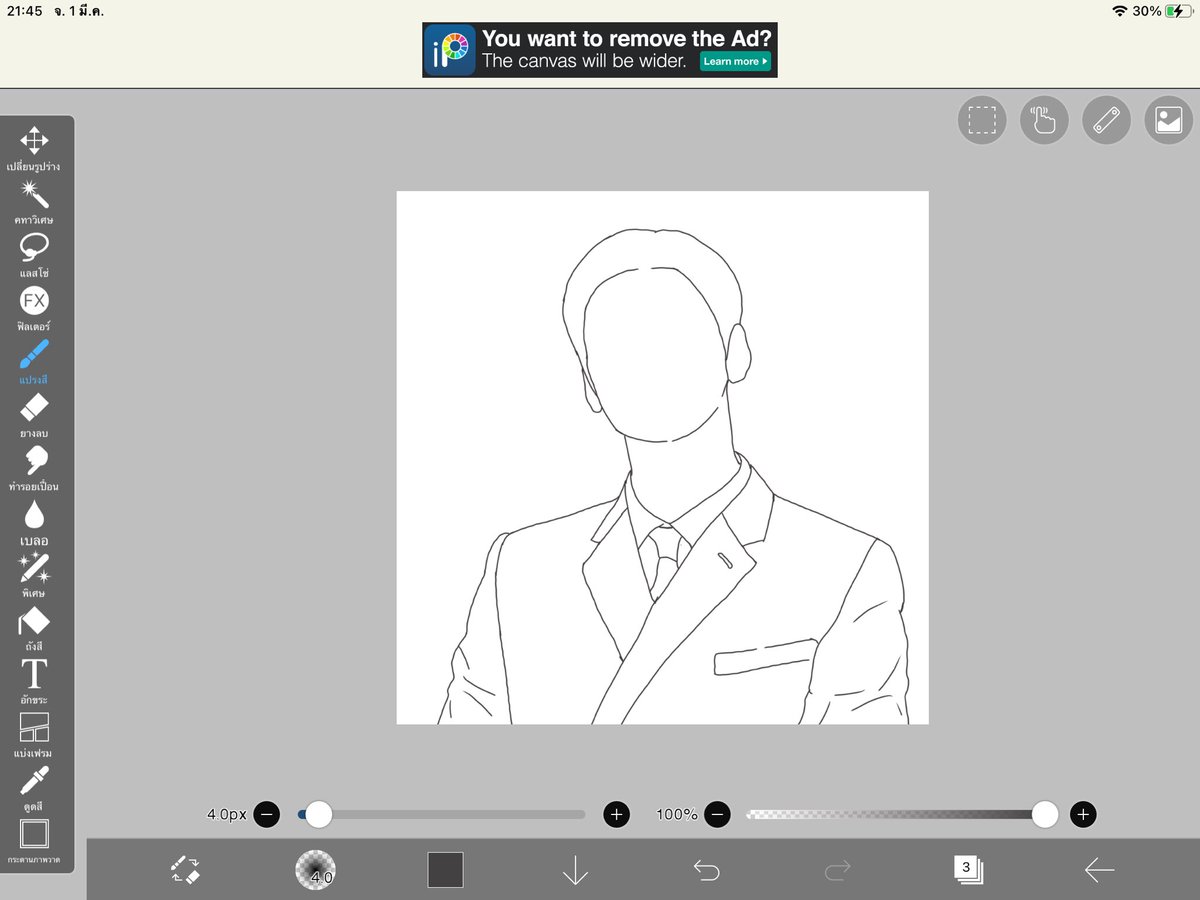Click the brush thickness slider knob
Viewport: 1200px width, 900px height.
click(318, 814)
